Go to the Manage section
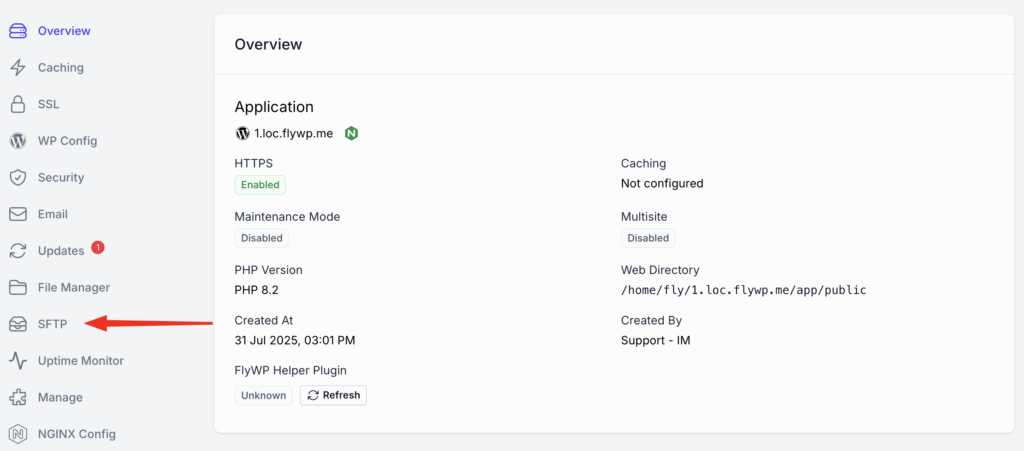Viewport: 1024px width, 451px height. click(60, 397)
